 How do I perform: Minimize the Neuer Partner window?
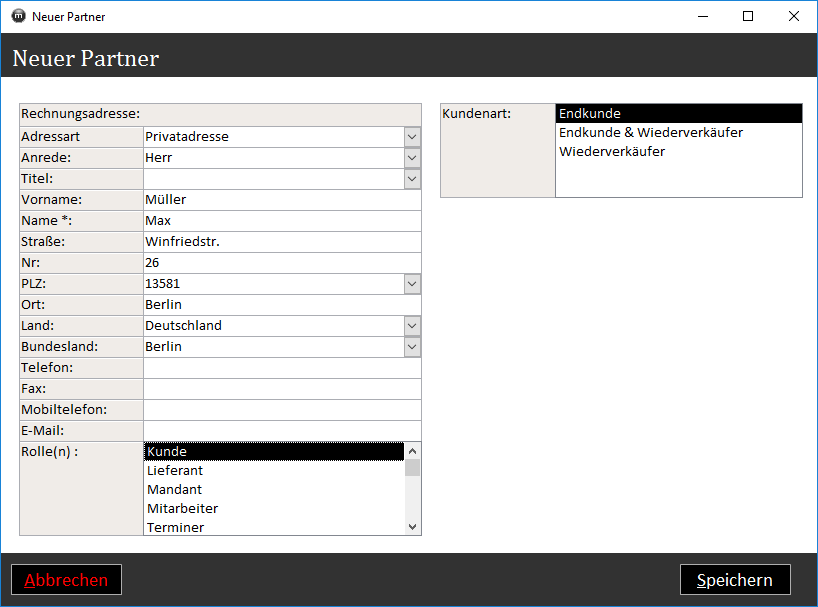coord(703,16)
